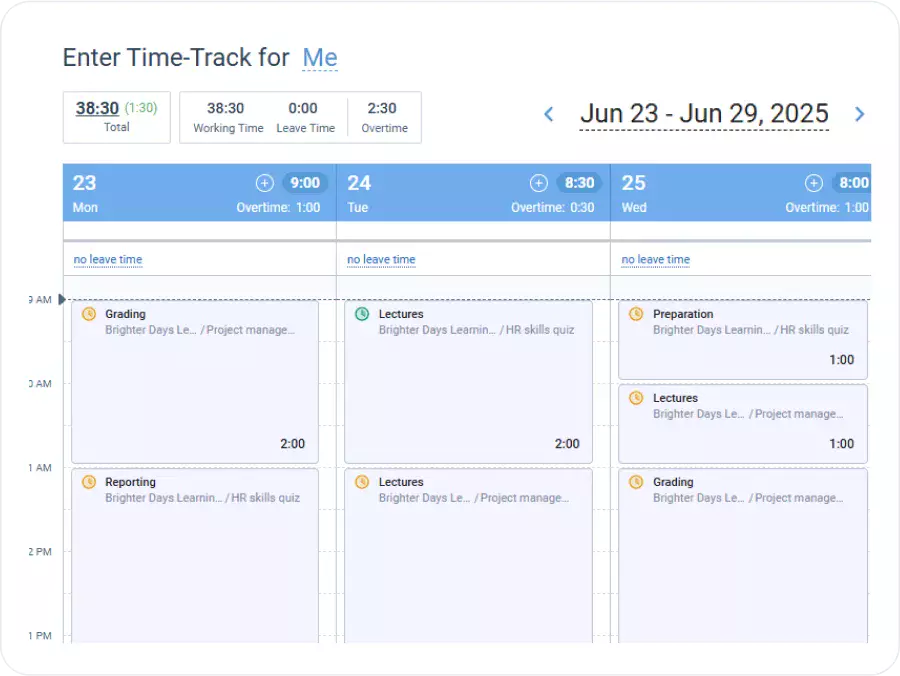Add a time entry on Wednesday June 25
This screenshot has height=676, width=900.
tap(813, 183)
